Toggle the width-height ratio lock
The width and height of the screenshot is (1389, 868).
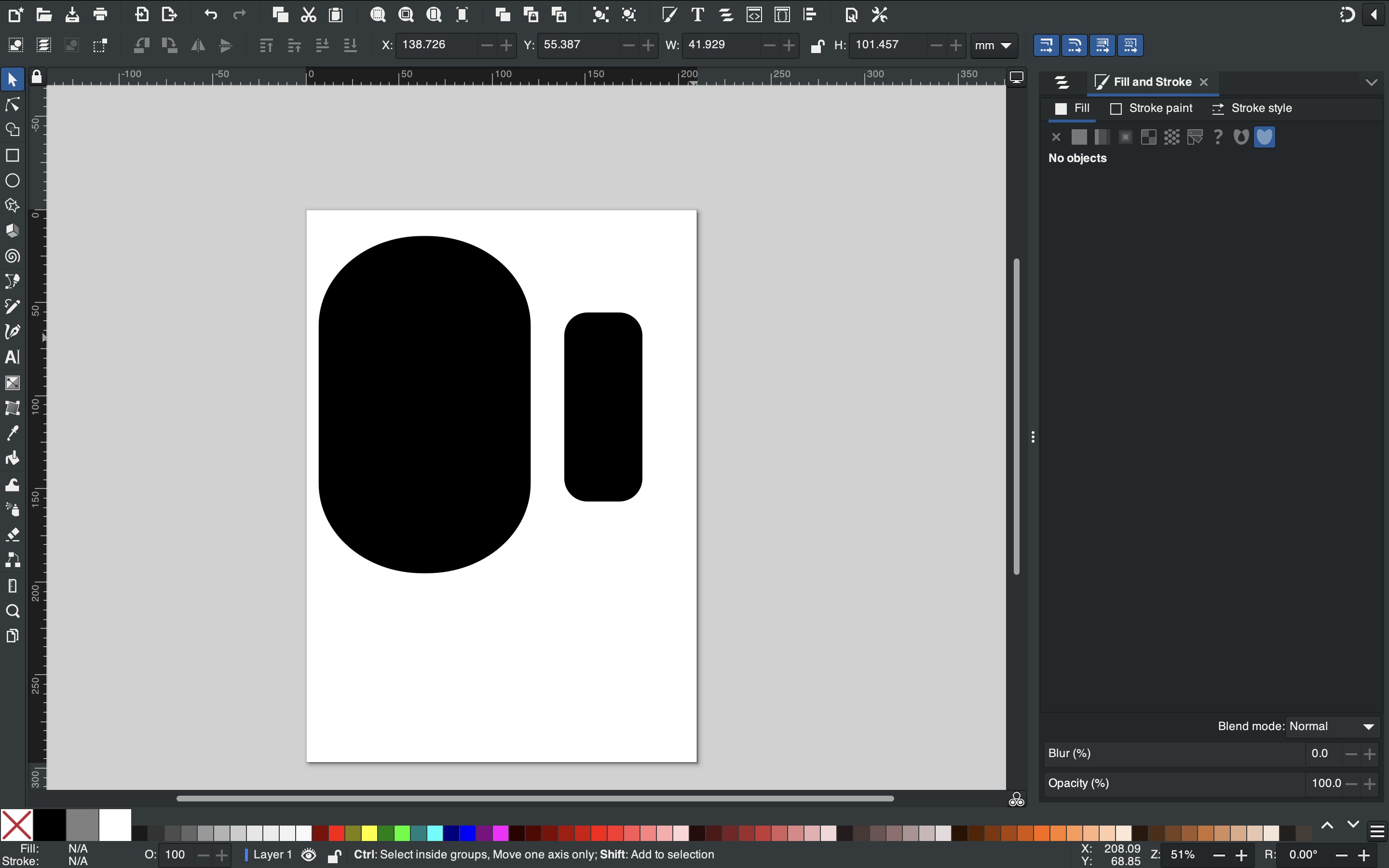[x=817, y=45]
